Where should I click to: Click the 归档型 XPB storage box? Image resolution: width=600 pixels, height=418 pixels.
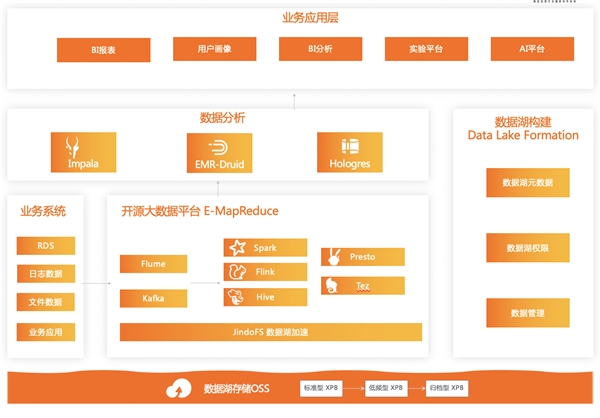point(447,388)
